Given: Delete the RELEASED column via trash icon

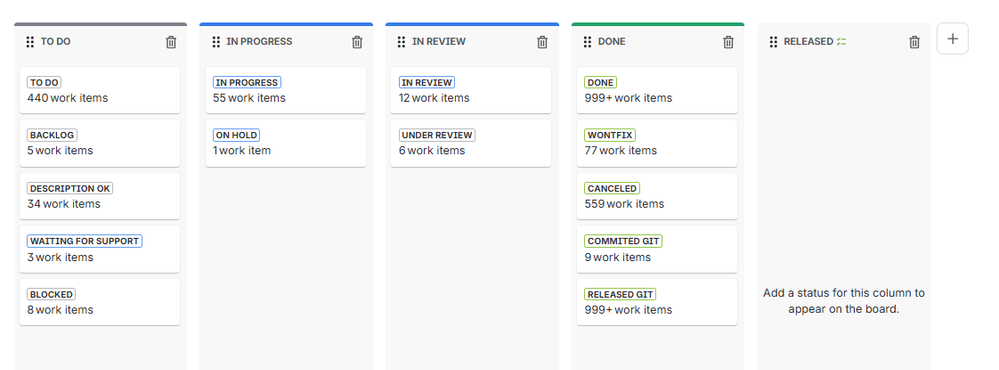Looking at the screenshot, I should 914,42.
